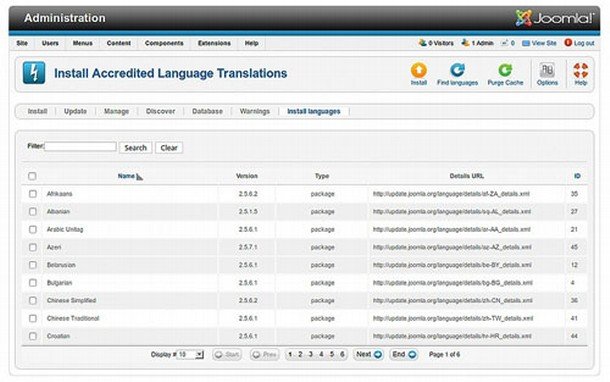Tick the Bulgarian row checkbox
The image size is (610, 382).
point(33,283)
